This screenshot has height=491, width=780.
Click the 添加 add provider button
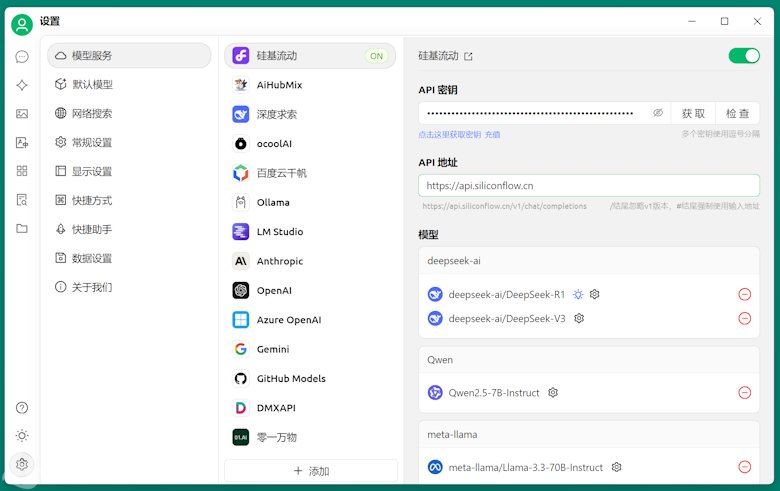(311, 471)
